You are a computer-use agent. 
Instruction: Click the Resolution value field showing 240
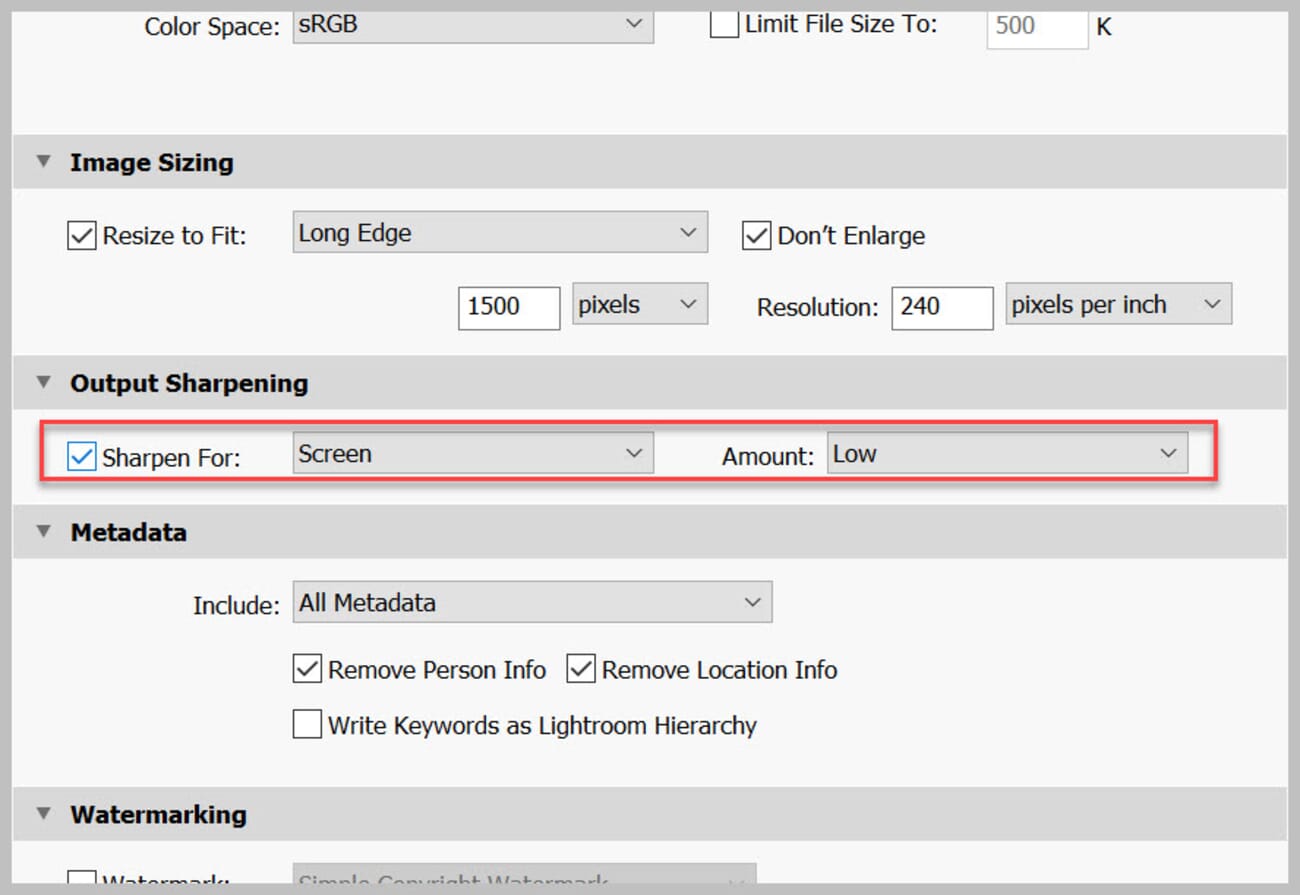941,308
